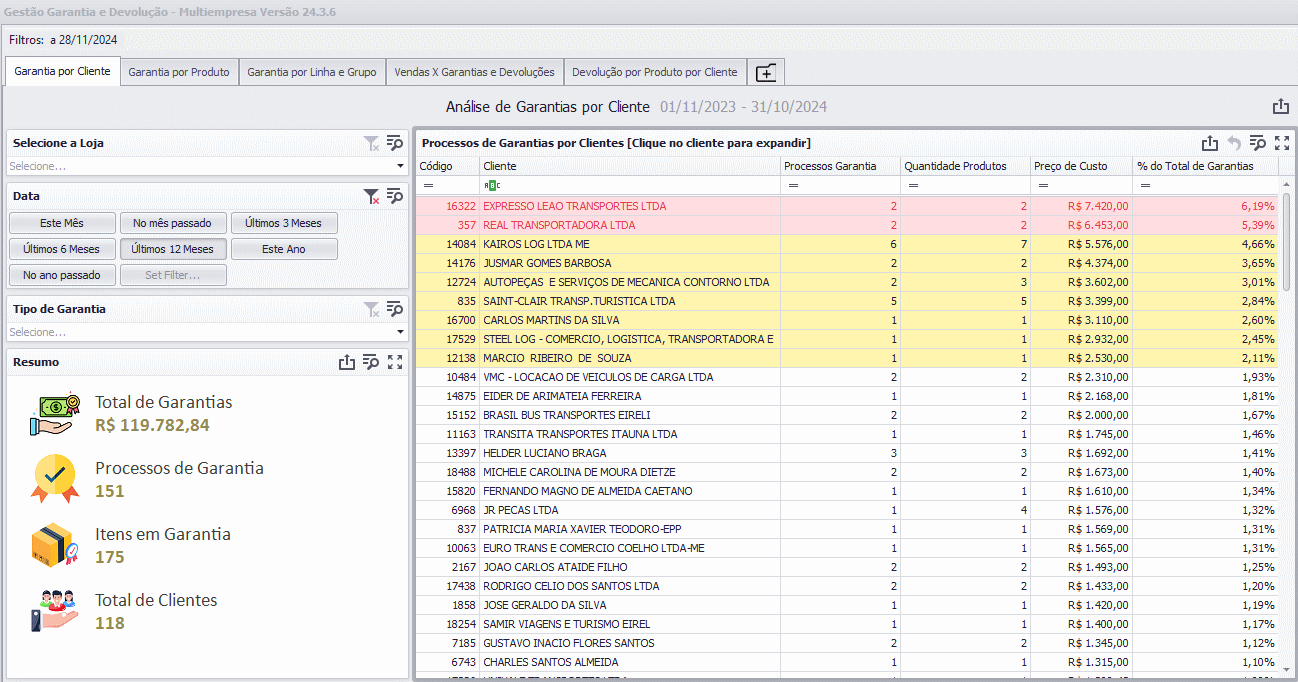Sort by Código column header
This screenshot has width=1298, height=682.
[x=447, y=166]
